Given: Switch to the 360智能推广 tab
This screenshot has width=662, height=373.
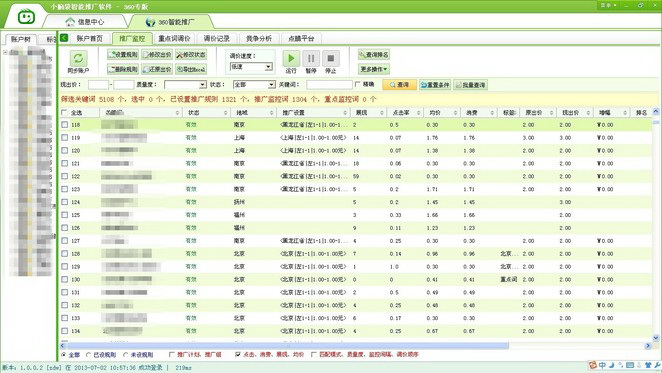Looking at the screenshot, I should [x=171, y=22].
